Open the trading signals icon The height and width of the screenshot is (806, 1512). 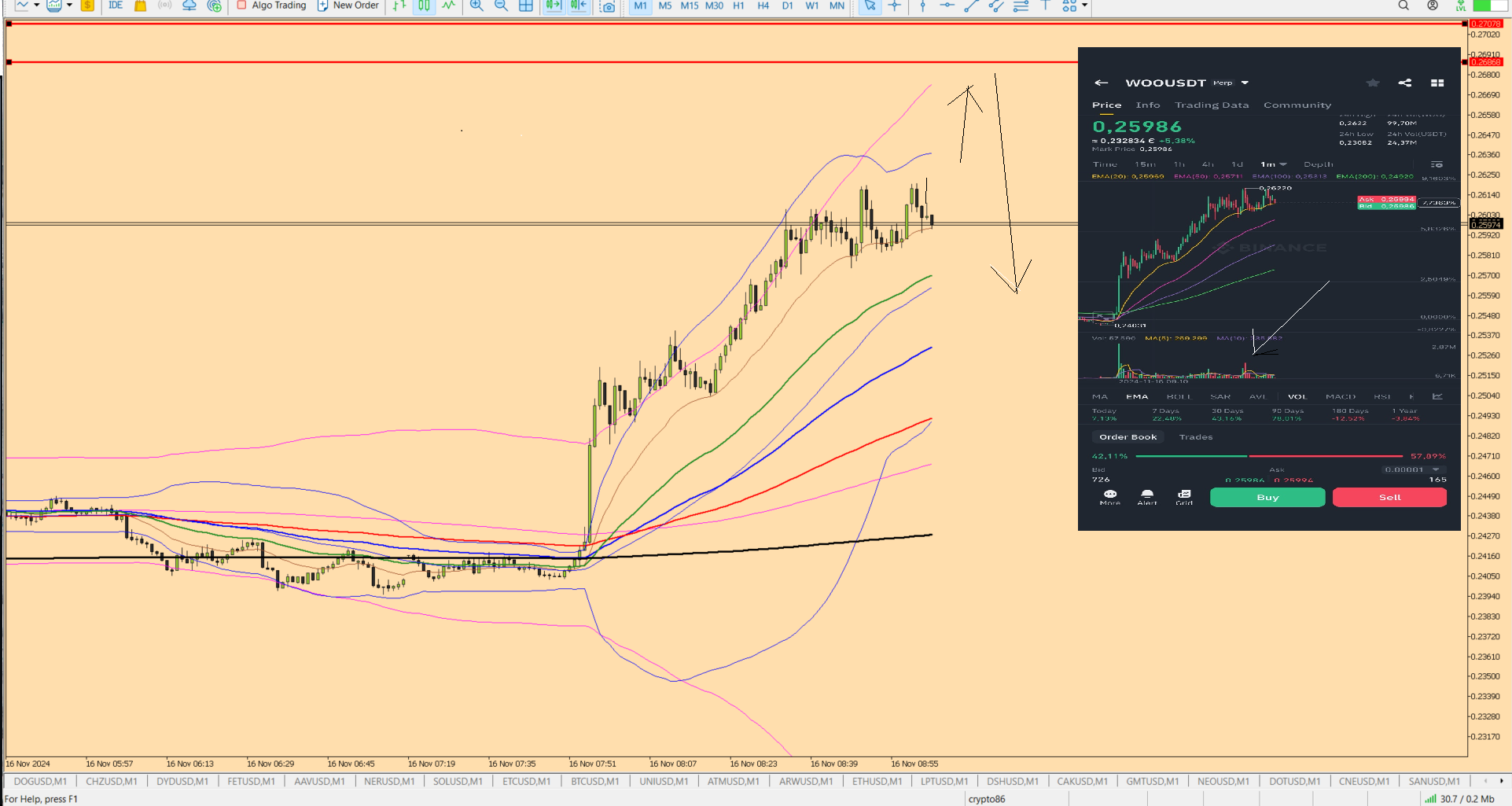coord(164,6)
